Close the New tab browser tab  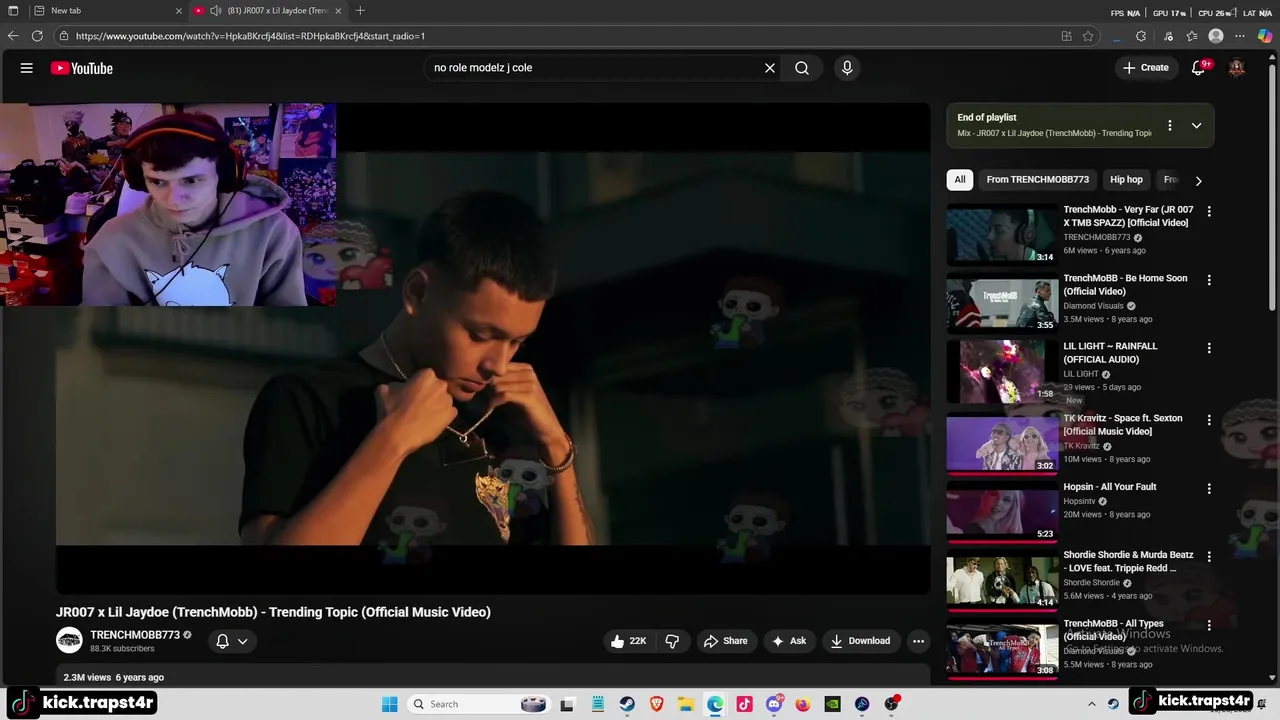pos(179,11)
